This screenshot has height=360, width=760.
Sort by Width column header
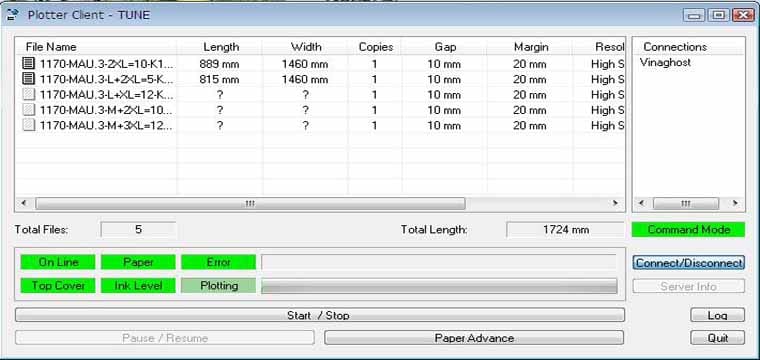tap(305, 47)
